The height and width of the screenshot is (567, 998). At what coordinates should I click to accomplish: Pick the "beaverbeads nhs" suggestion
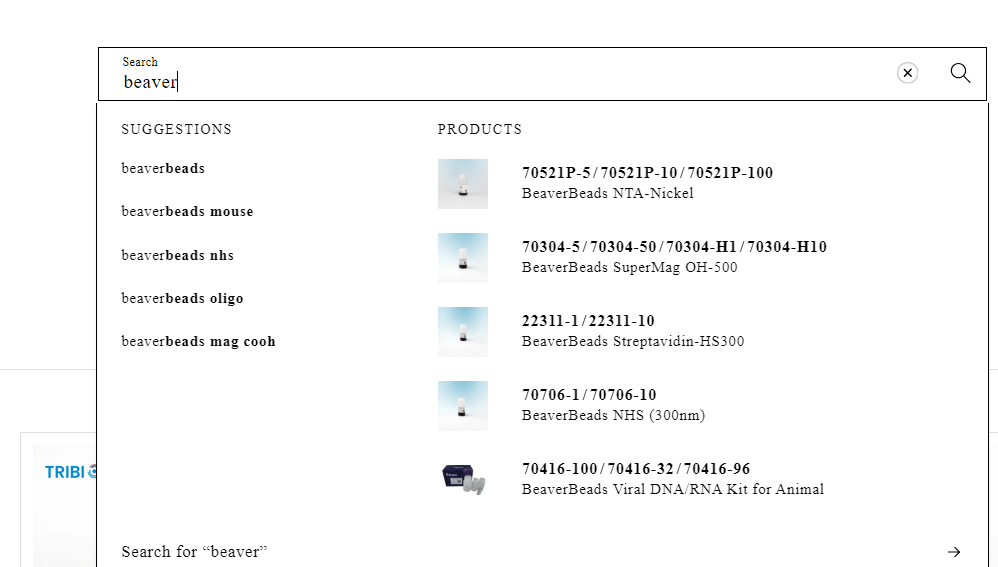(177, 256)
